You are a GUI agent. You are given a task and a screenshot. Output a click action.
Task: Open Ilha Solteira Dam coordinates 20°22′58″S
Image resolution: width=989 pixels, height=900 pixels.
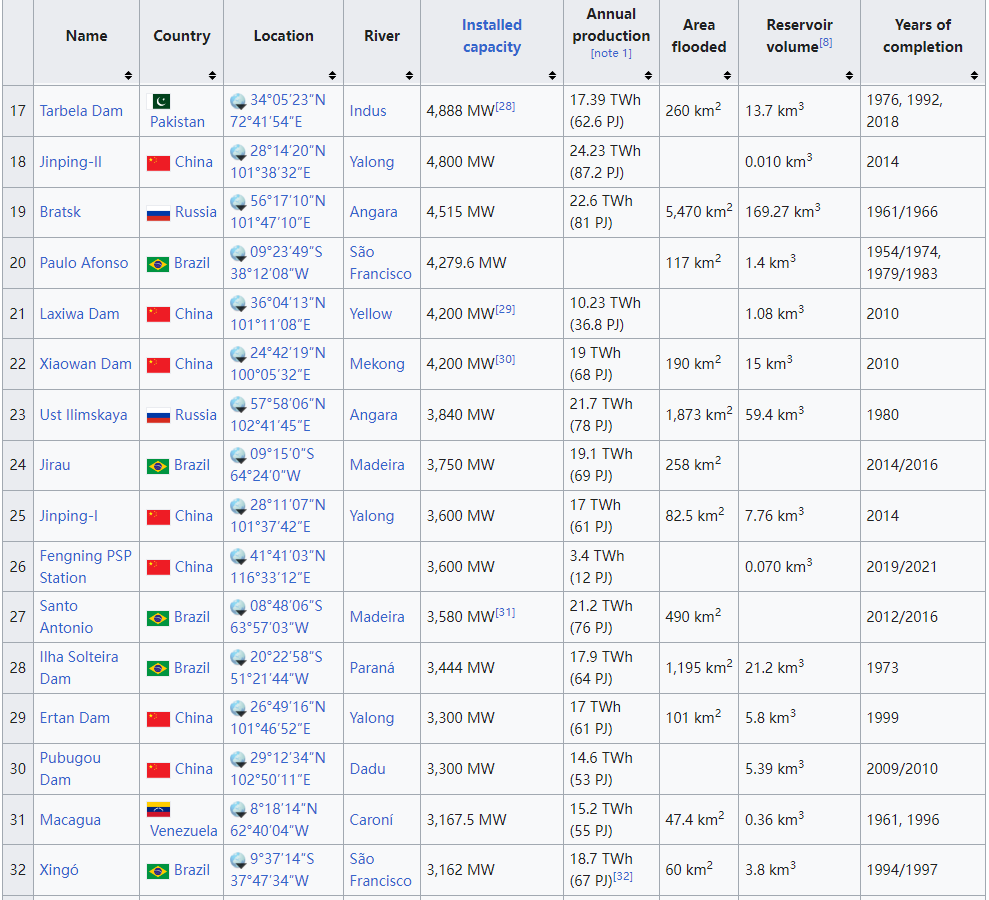tap(286, 657)
